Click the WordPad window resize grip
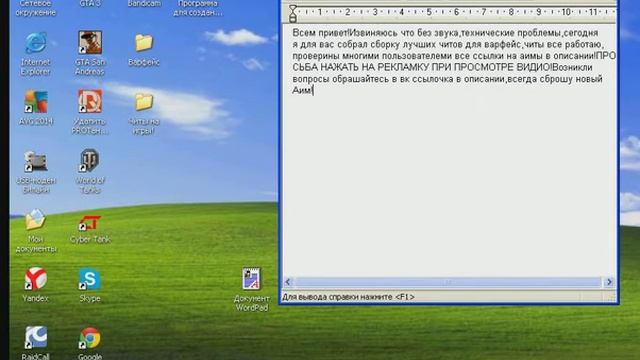This screenshot has height=360, width=640. [x=611, y=298]
